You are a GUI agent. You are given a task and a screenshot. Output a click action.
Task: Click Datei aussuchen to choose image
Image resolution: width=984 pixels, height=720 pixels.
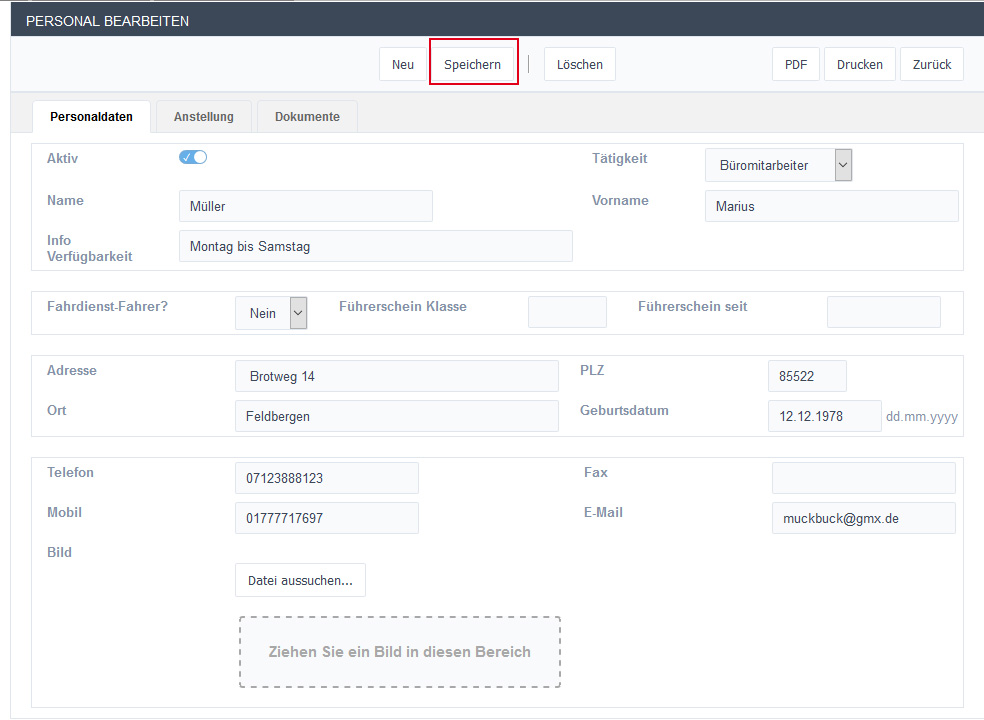[300, 580]
